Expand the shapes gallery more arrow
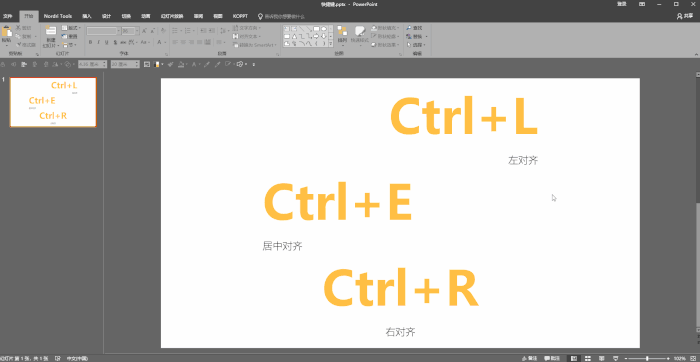700x362 pixels. click(331, 44)
